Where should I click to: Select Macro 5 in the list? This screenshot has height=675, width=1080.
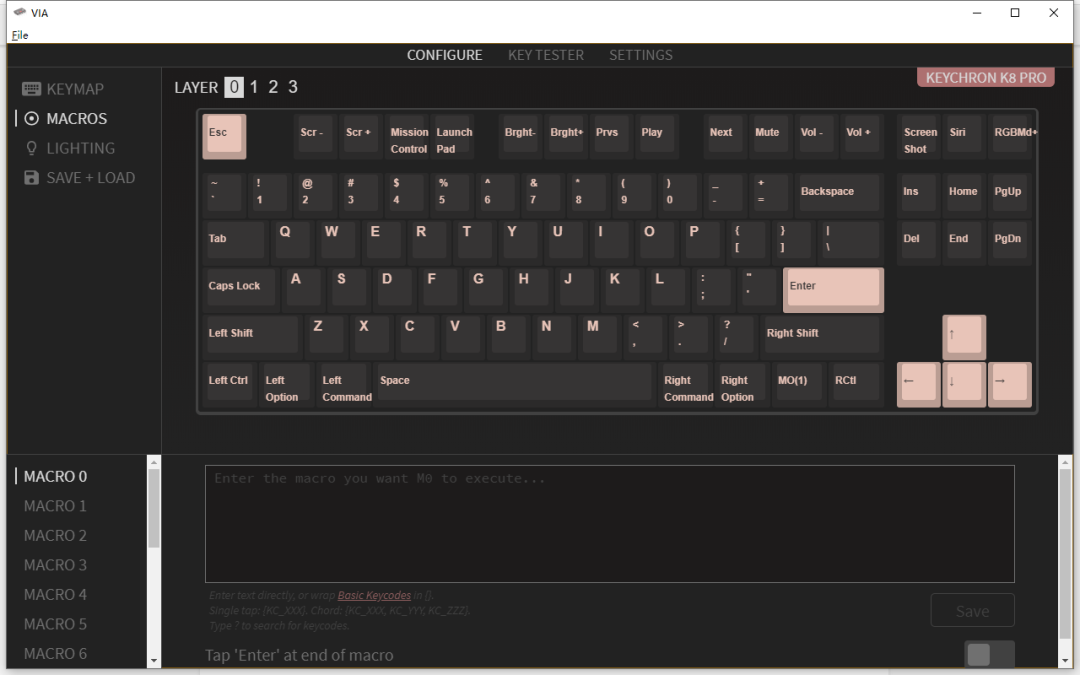[x=55, y=625]
